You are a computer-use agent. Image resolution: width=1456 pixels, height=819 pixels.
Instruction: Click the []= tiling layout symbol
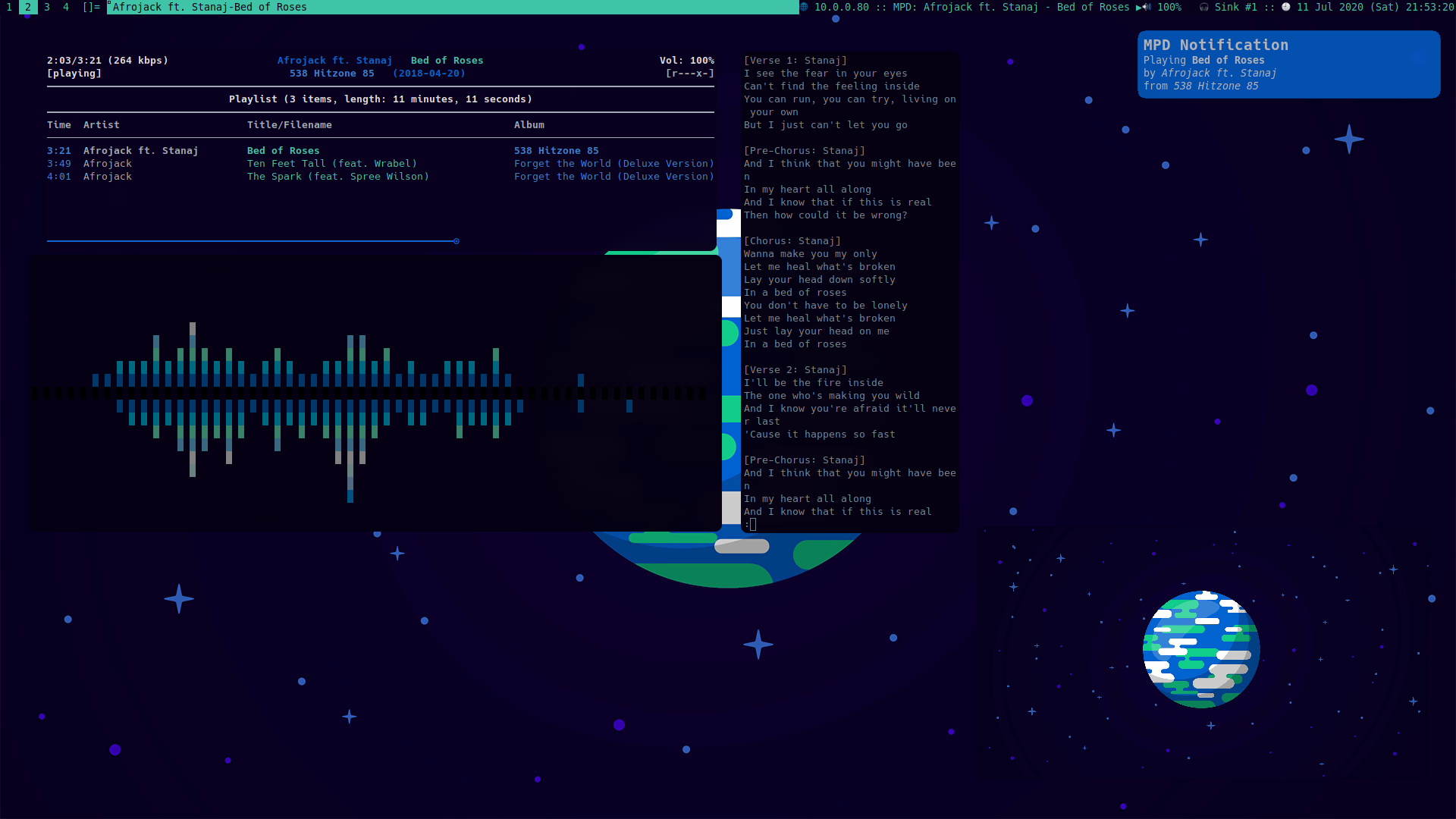pyautogui.click(x=91, y=7)
